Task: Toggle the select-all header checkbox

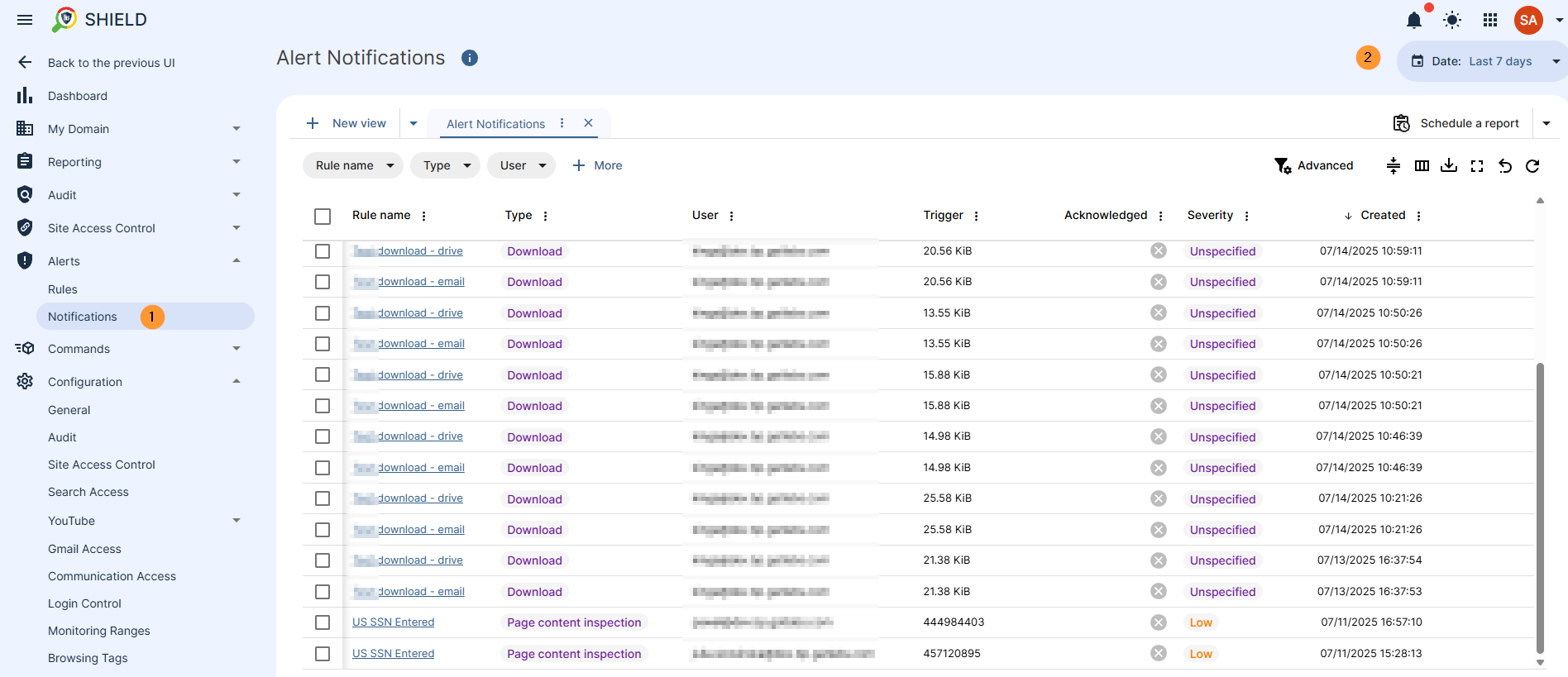Action: click(323, 217)
